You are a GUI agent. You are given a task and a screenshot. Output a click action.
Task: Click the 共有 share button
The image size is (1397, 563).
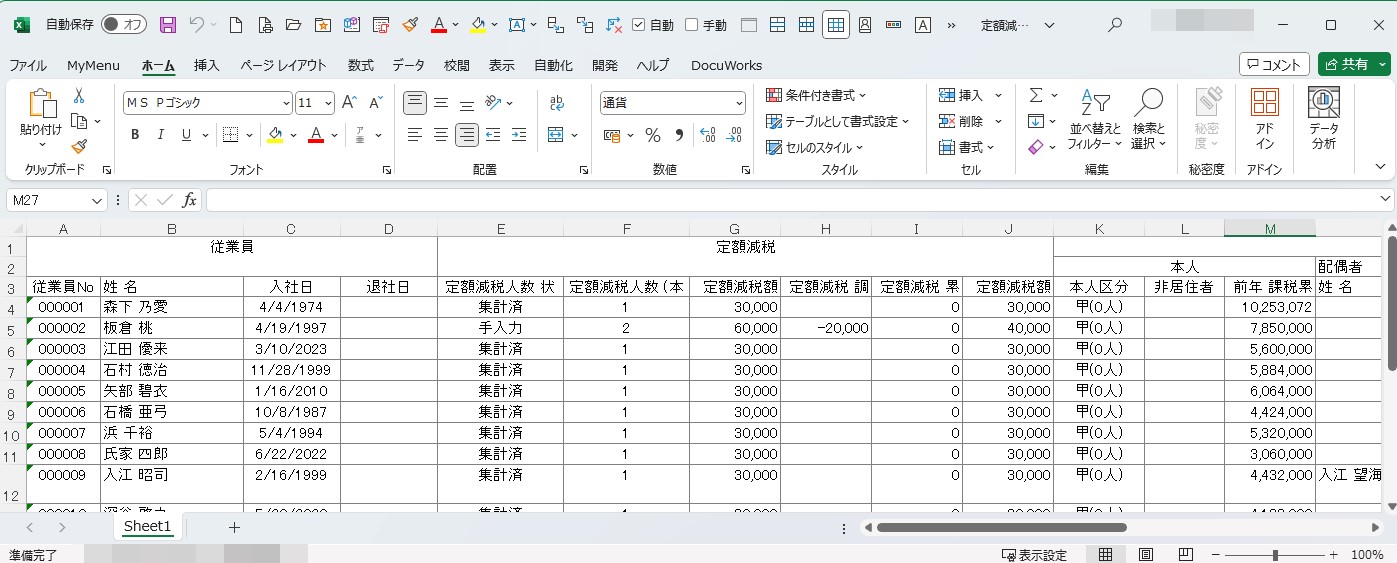tap(1354, 64)
